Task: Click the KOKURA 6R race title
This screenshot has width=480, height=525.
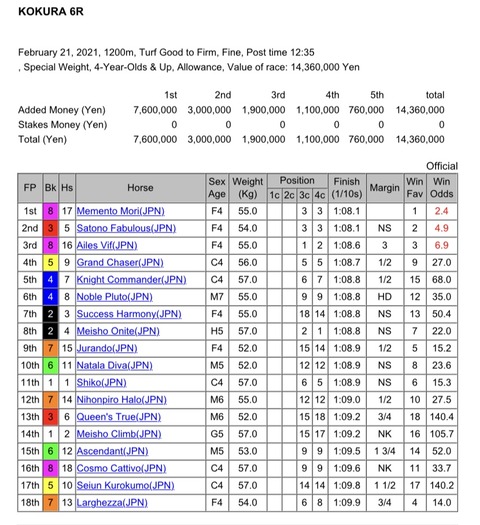Action: [51, 11]
